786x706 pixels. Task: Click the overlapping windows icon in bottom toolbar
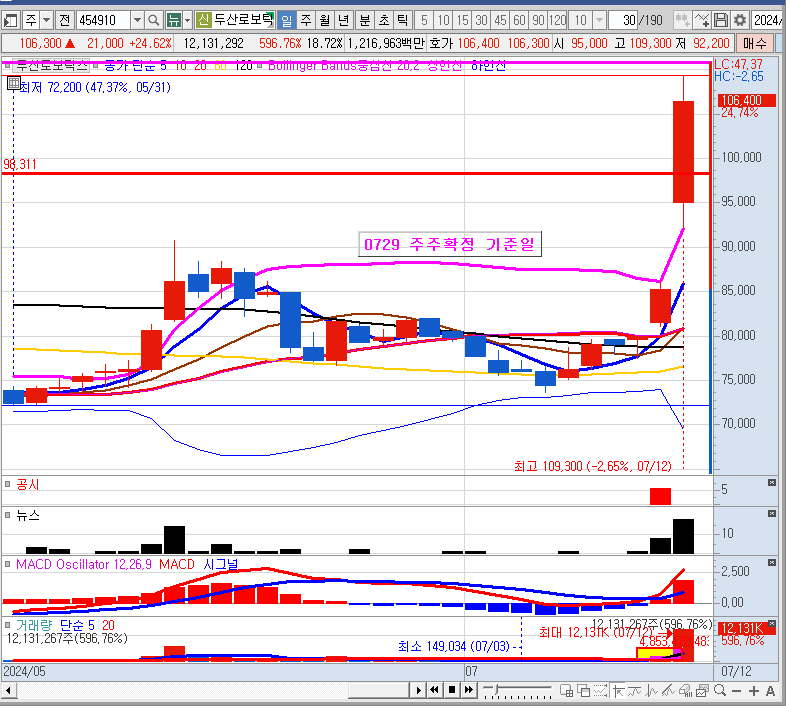pos(583,691)
